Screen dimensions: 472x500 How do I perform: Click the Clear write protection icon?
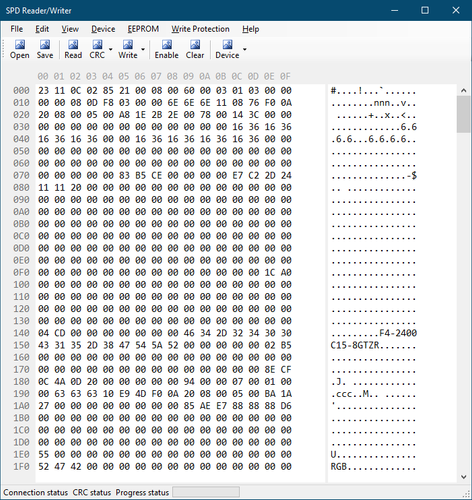195,49
